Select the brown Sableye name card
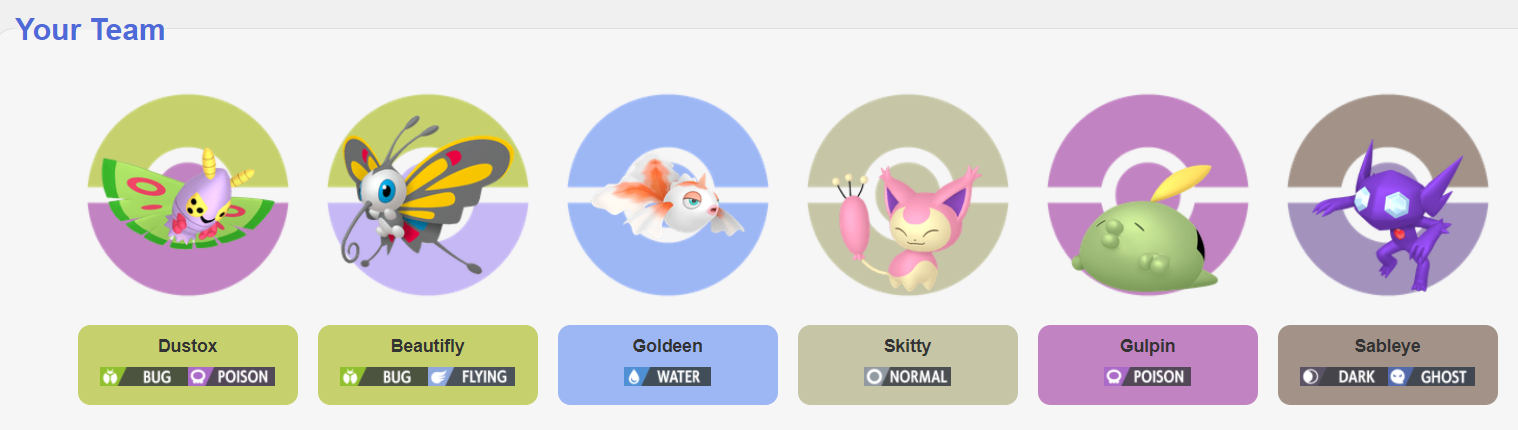 1388,365
